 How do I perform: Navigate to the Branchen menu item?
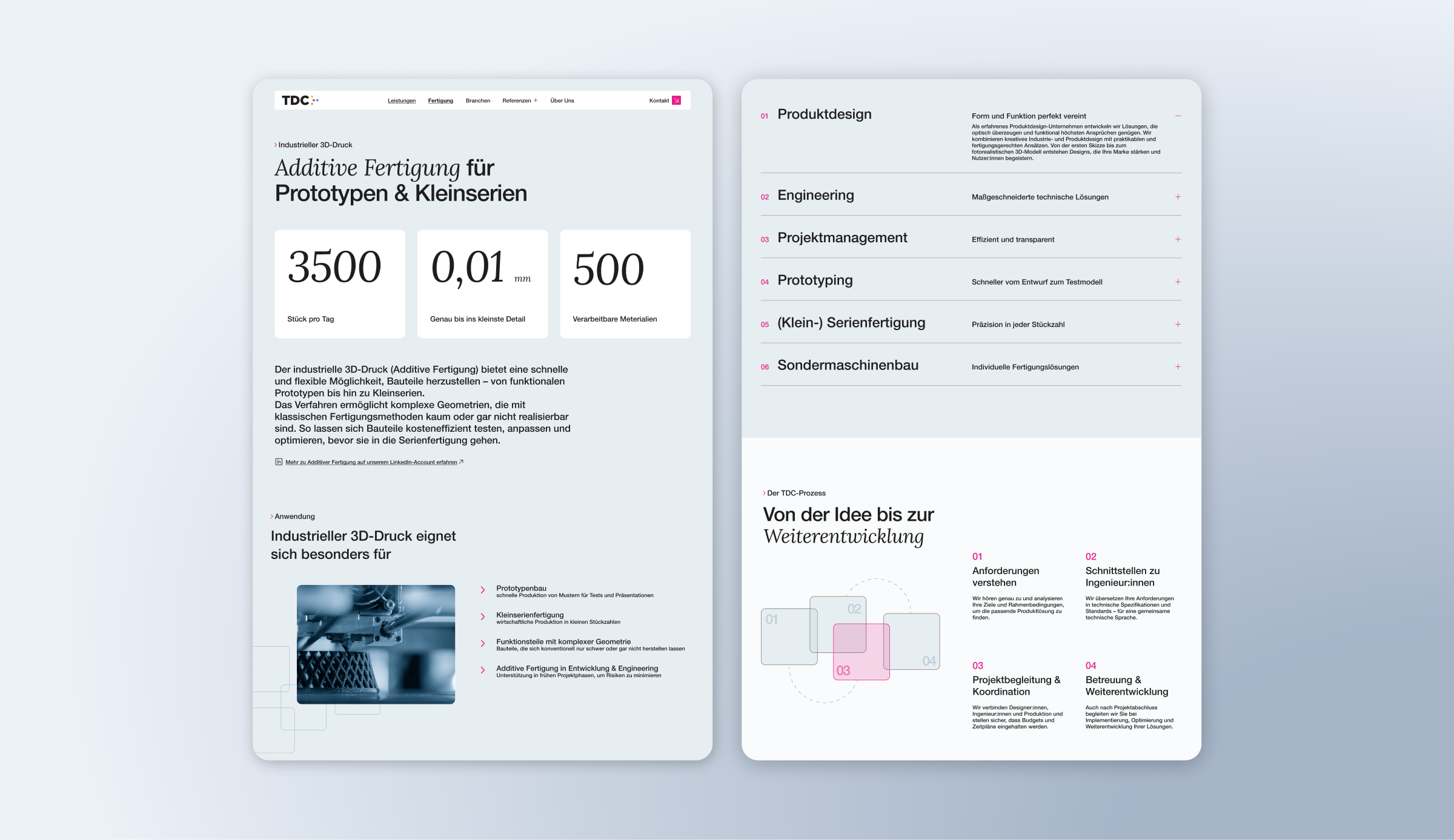[x=477, y=100]
